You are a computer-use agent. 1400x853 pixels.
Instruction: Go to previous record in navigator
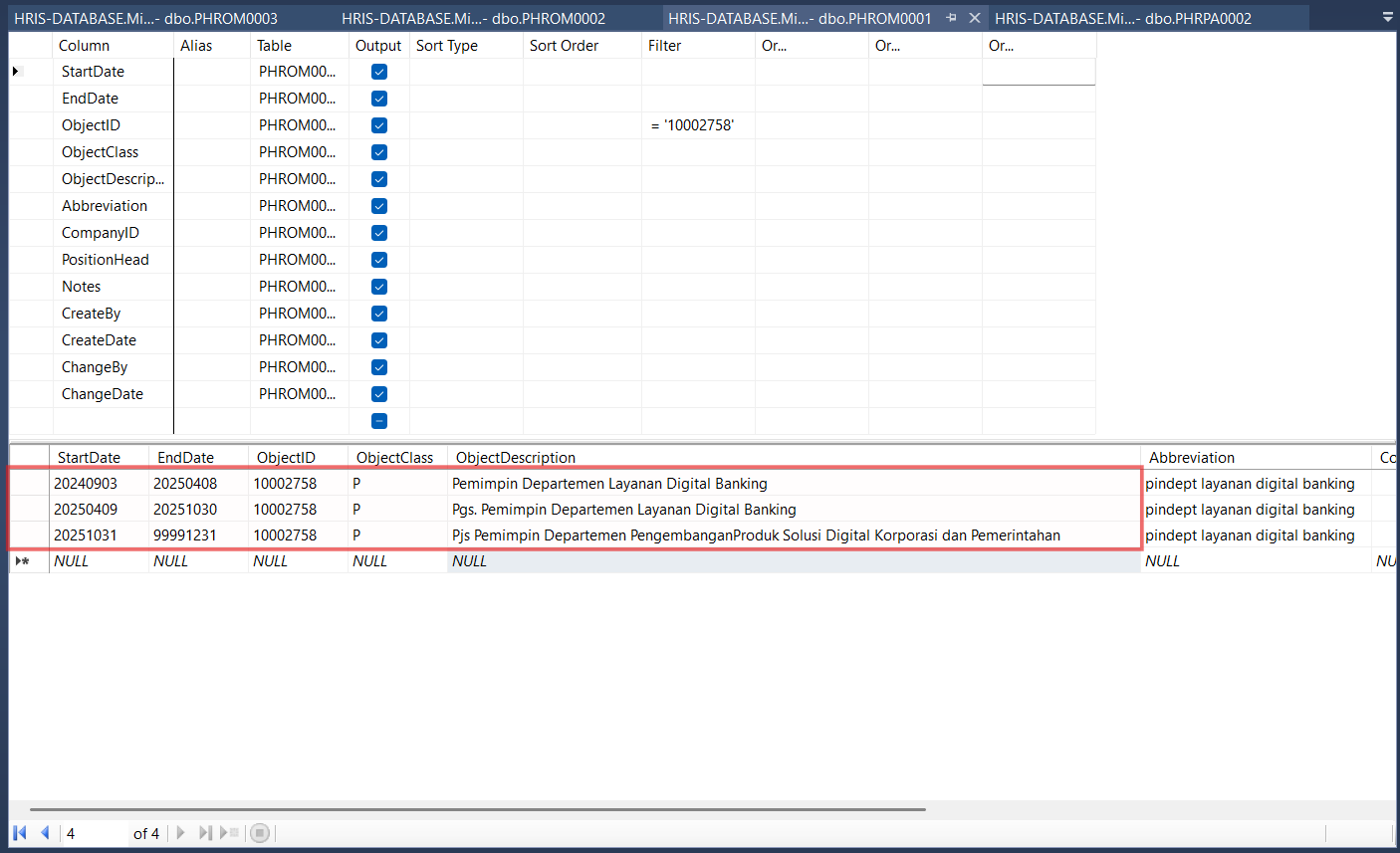pos(45,833)
